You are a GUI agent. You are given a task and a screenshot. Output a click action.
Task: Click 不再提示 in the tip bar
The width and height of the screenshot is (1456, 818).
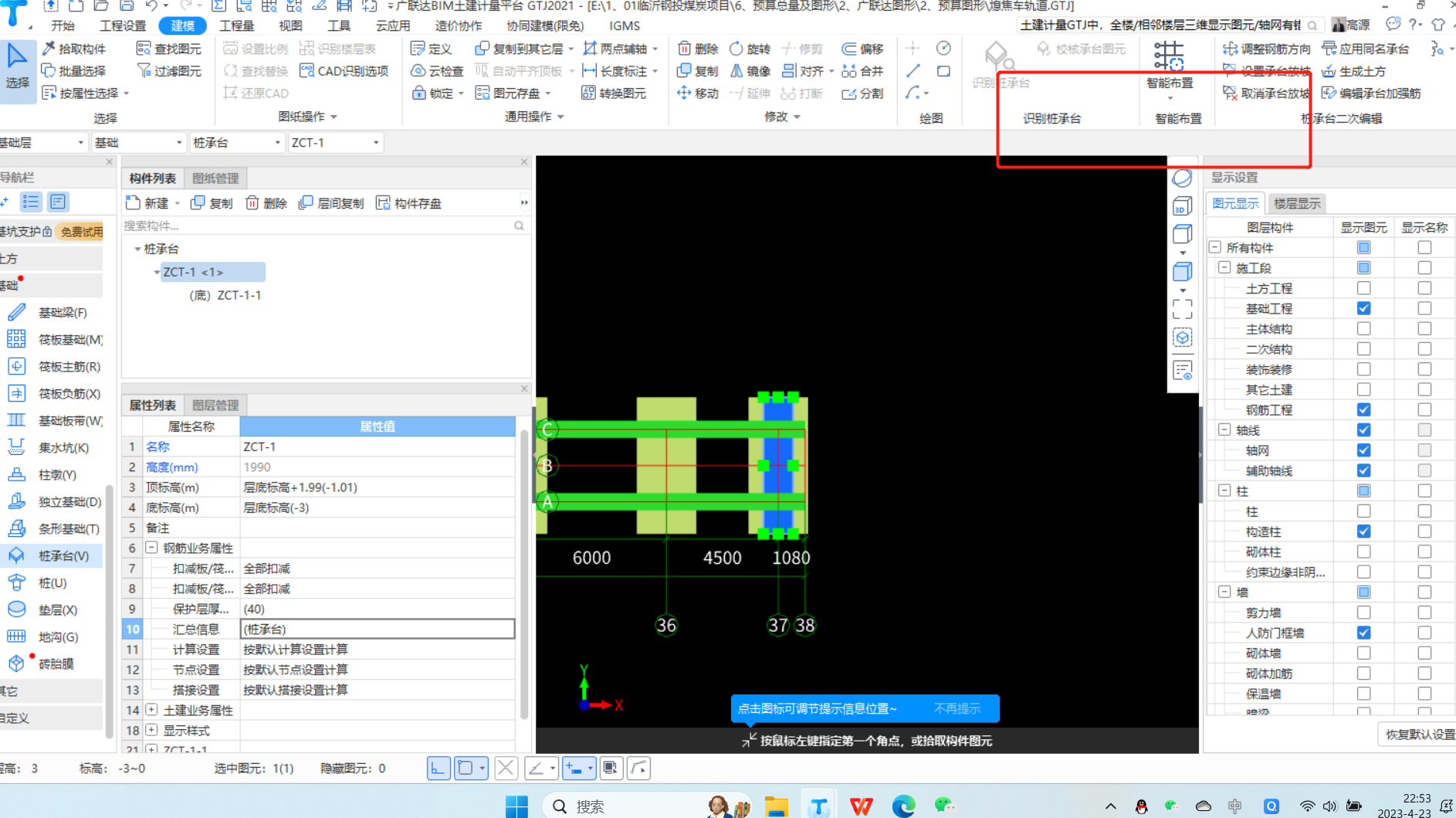(x=957, y=708)
